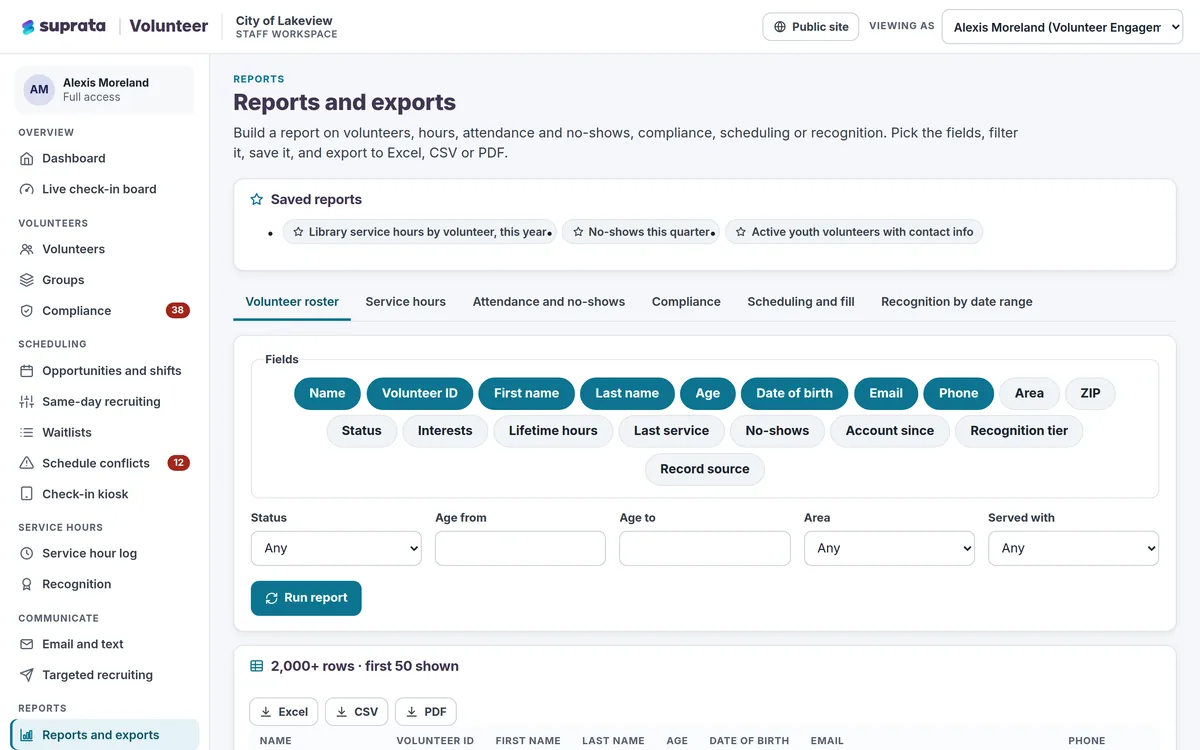
Task: Click the VOLUNTEER ID column header
Action: (435, 741)
